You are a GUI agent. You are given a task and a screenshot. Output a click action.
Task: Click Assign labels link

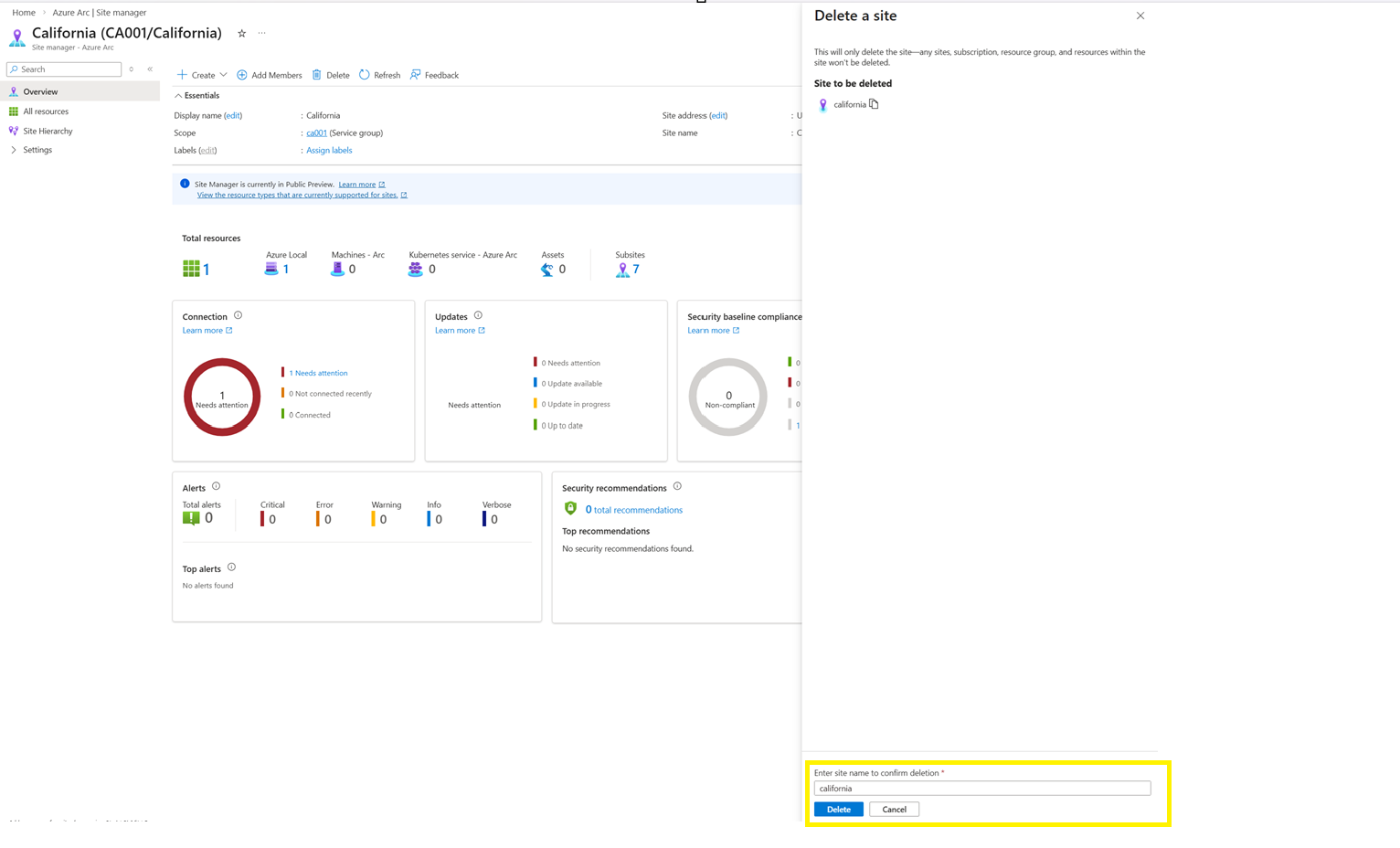pyautogui.click(x=329, y=151)
